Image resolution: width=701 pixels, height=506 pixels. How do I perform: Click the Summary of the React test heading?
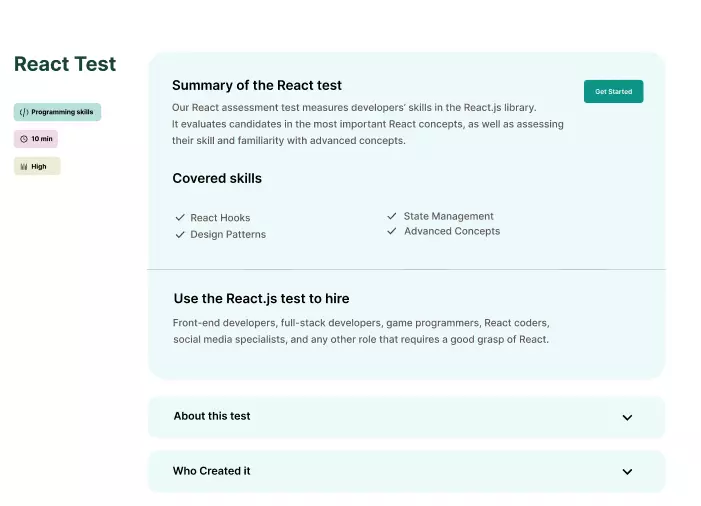click(257, 85)
